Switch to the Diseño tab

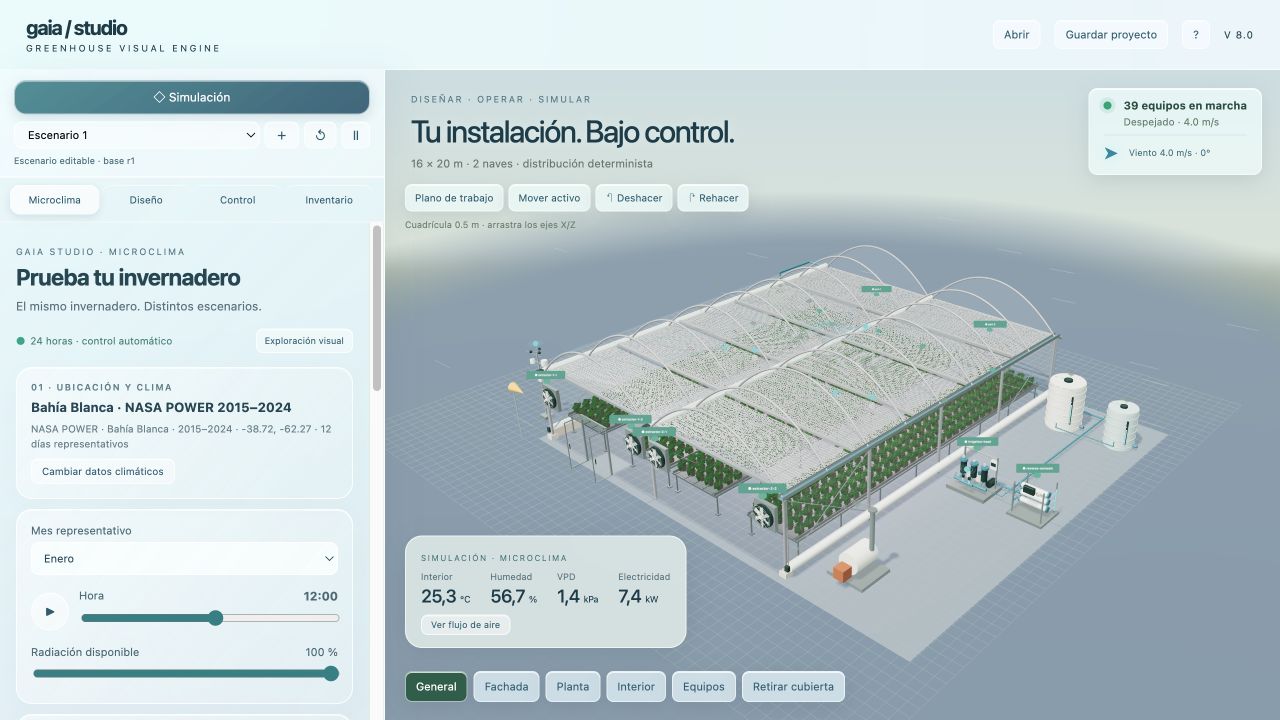pyautogui.click(x=146, y=200)
